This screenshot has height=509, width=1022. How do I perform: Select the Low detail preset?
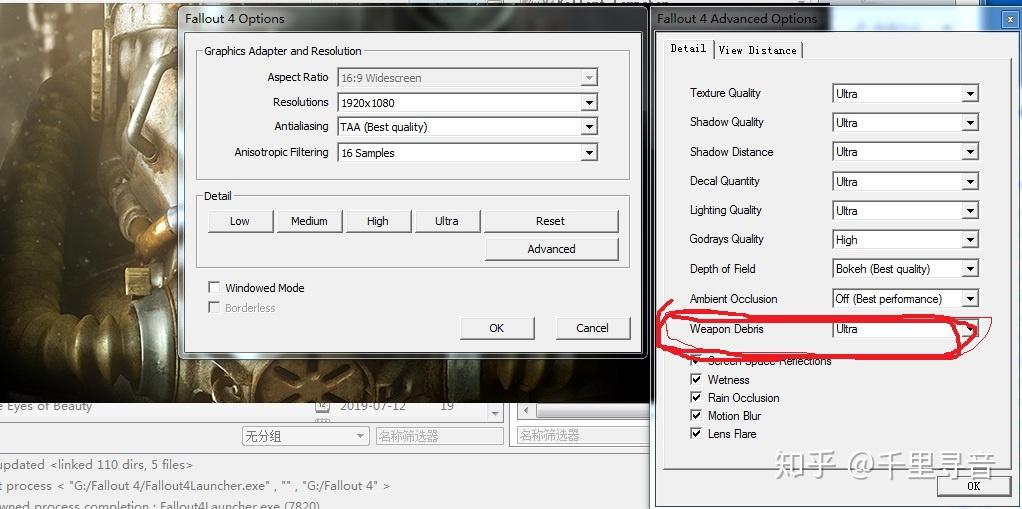pos(240,221)
